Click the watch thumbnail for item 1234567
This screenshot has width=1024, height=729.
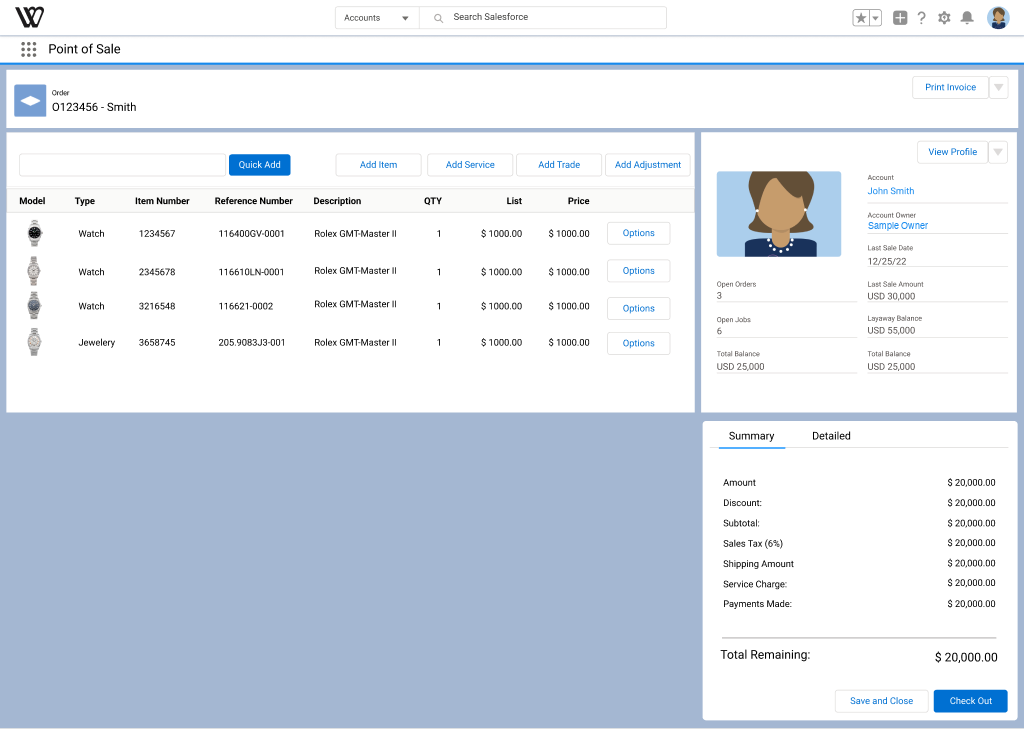[x=35, y=233]
